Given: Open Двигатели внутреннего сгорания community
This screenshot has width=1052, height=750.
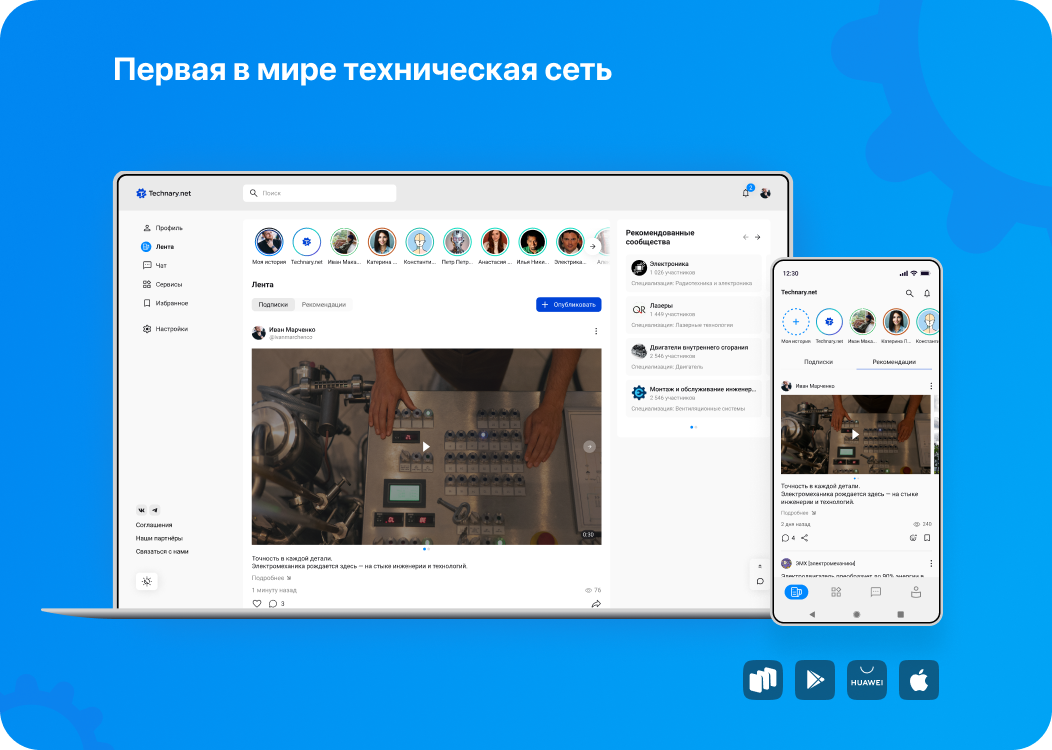Looking at the screenshot, I should coord(694,356).
